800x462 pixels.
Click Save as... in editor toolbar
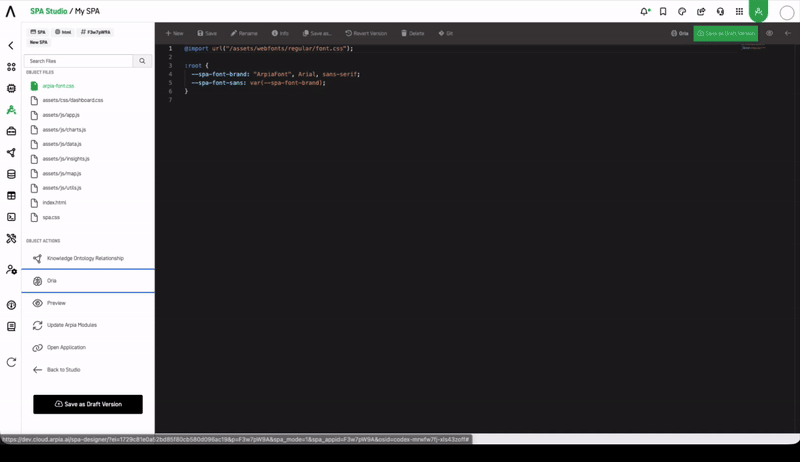317,33
